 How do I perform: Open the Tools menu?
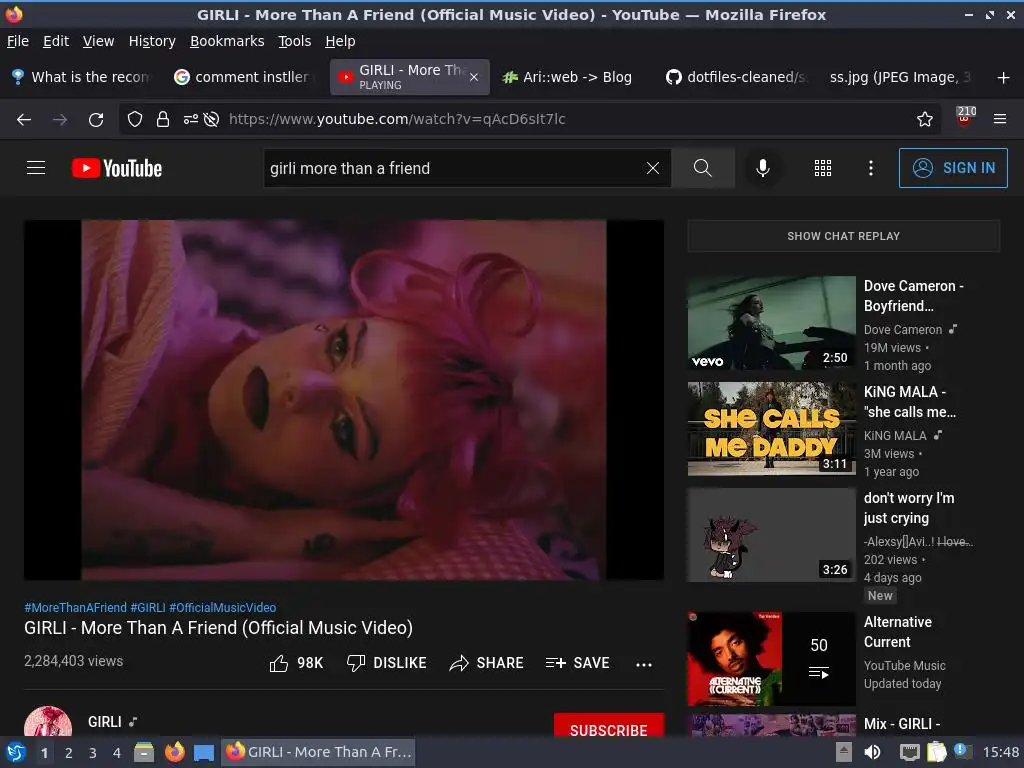[x=295, y=41]
